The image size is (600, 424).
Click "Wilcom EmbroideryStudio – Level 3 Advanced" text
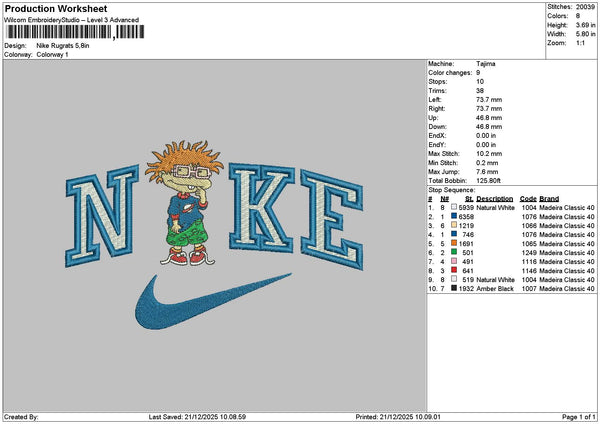[x=71, y=20]
